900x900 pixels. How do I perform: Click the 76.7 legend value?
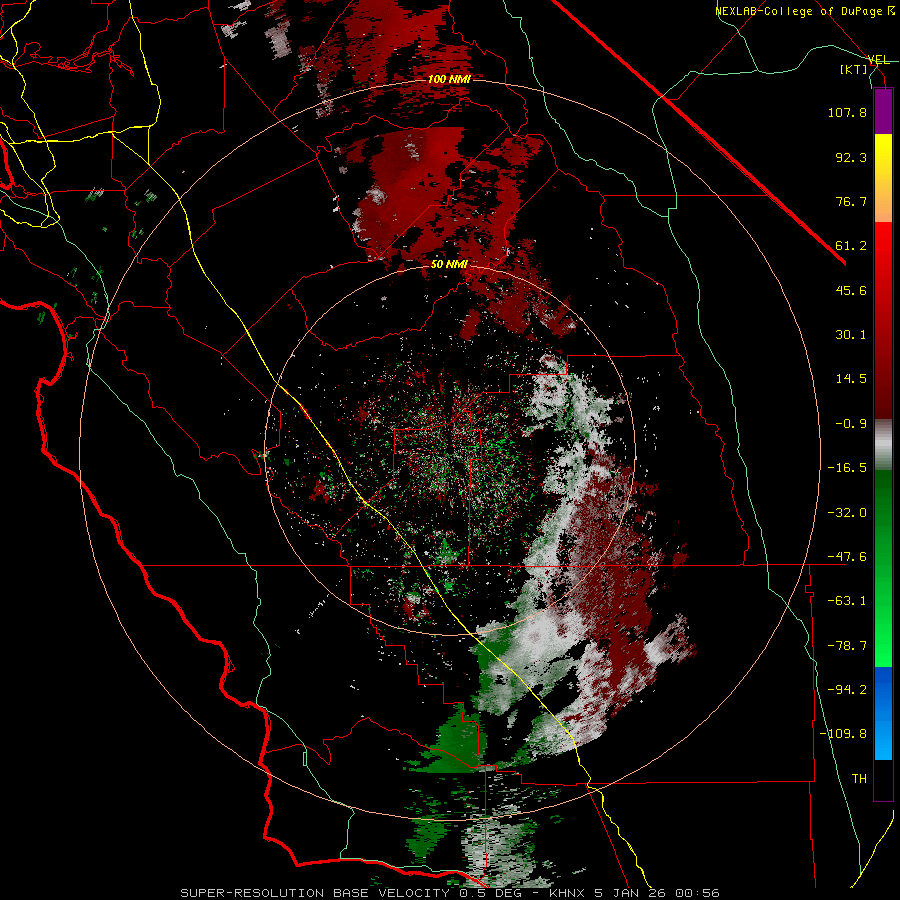[851, 201]
